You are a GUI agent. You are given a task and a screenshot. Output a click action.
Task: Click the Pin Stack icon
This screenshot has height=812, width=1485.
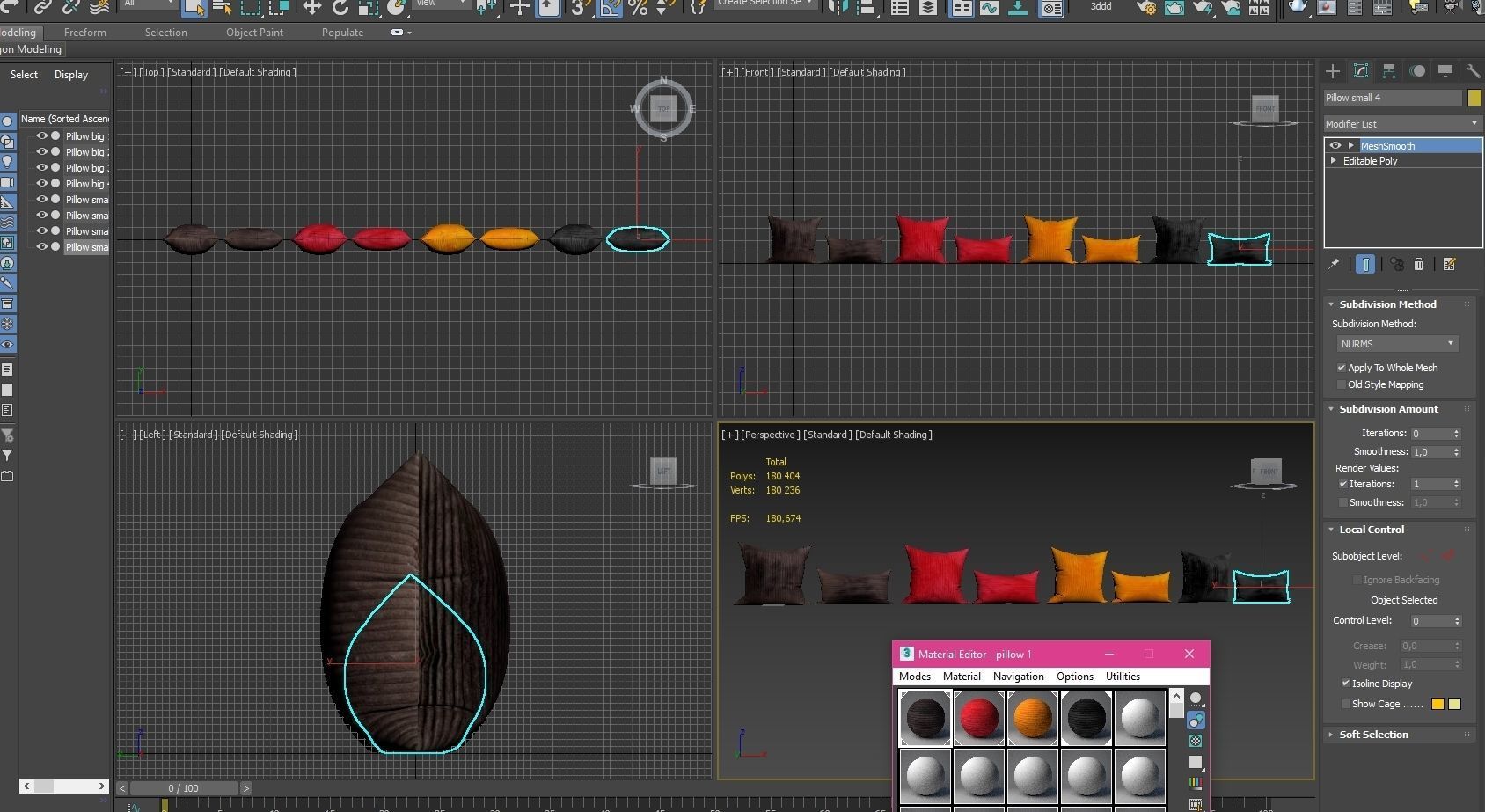1334,264
